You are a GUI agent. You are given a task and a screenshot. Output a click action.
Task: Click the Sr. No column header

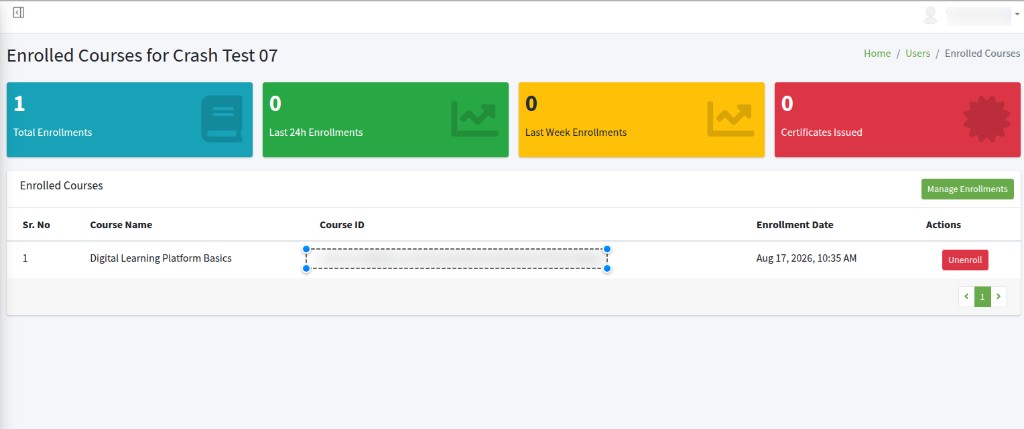click(x=37, y=225)
